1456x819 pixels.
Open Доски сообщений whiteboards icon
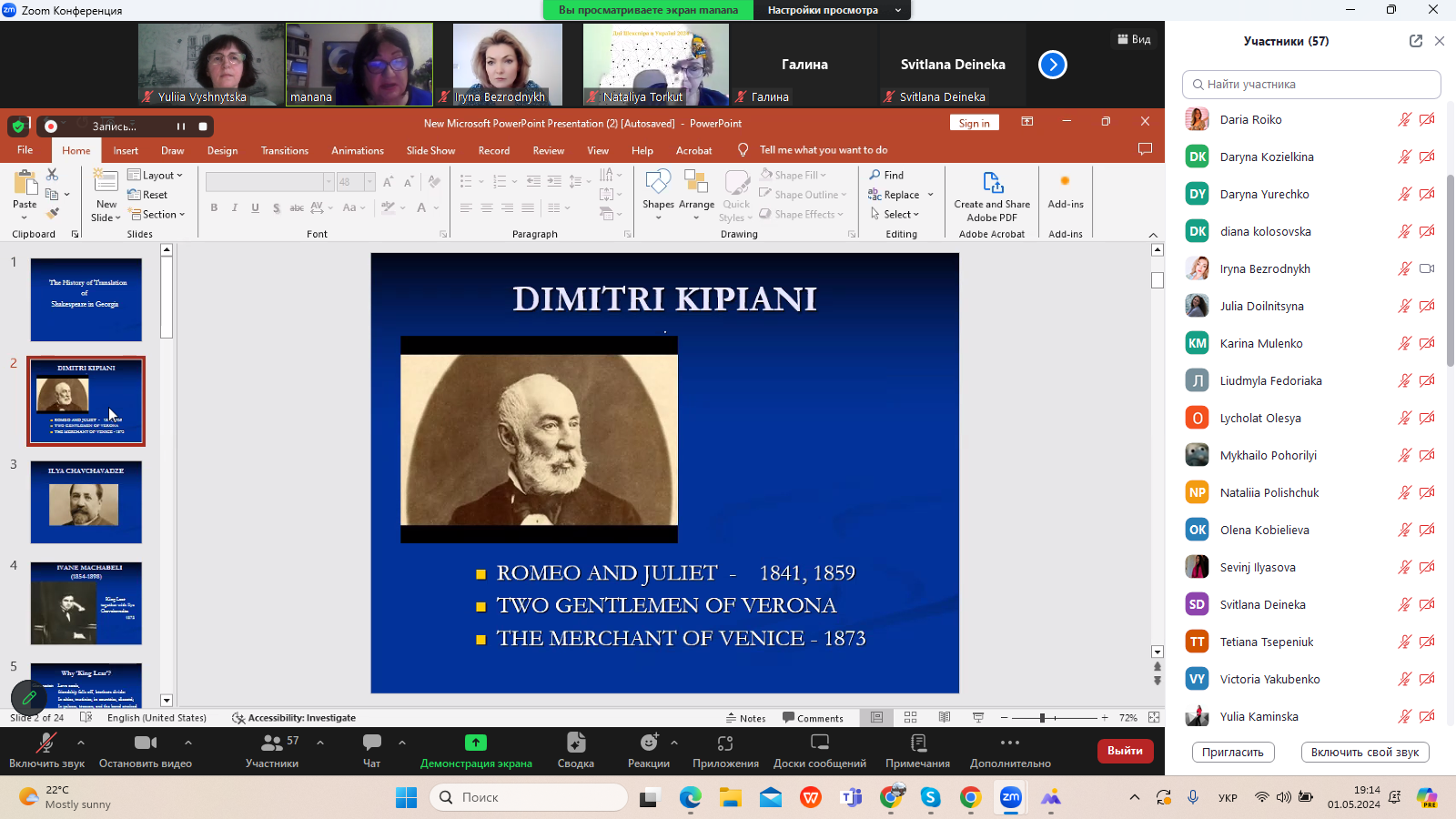point(819,743)
